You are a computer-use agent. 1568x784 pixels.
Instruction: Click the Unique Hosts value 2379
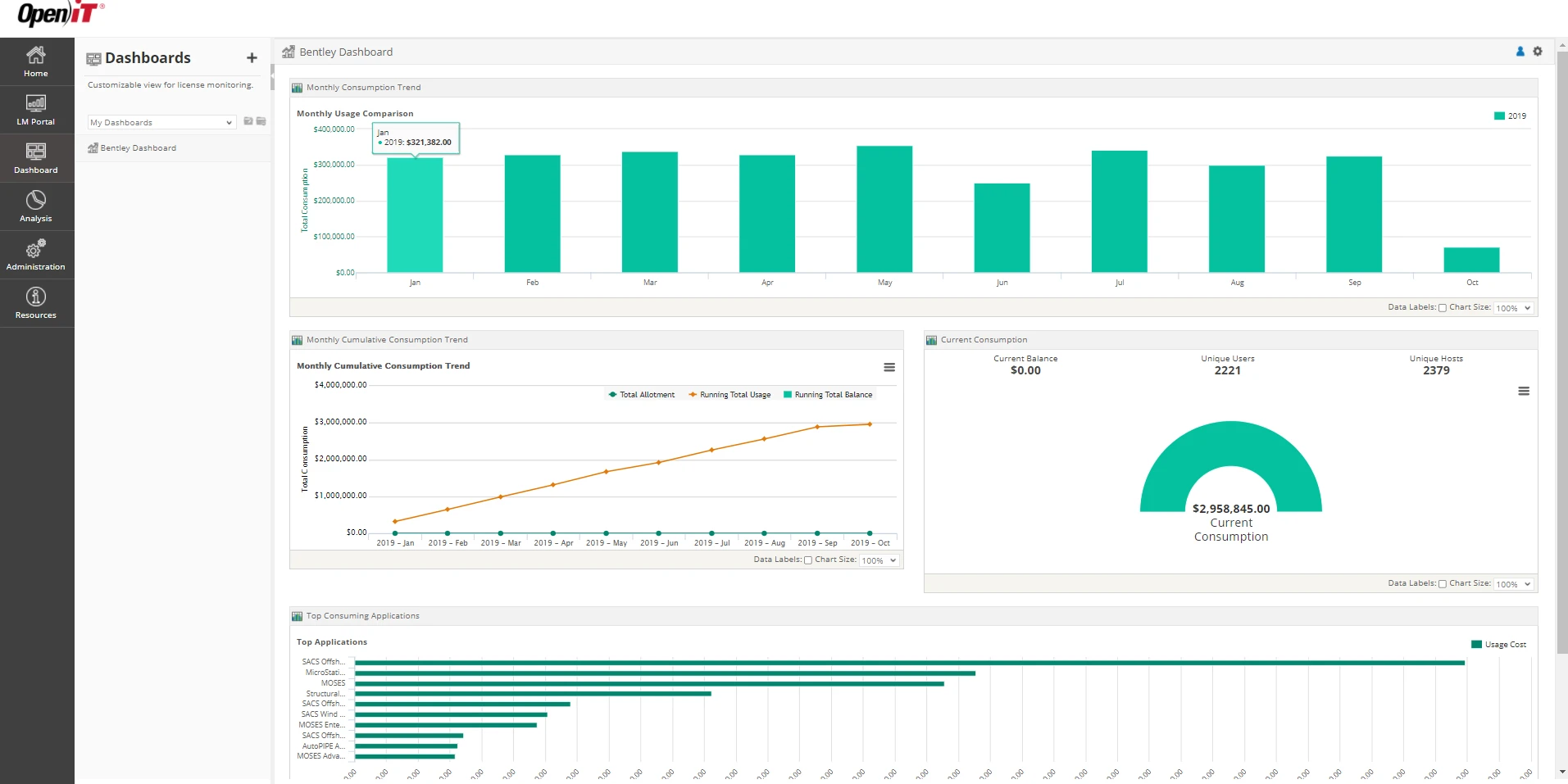pyautogui.click(x=1436, y=371)
